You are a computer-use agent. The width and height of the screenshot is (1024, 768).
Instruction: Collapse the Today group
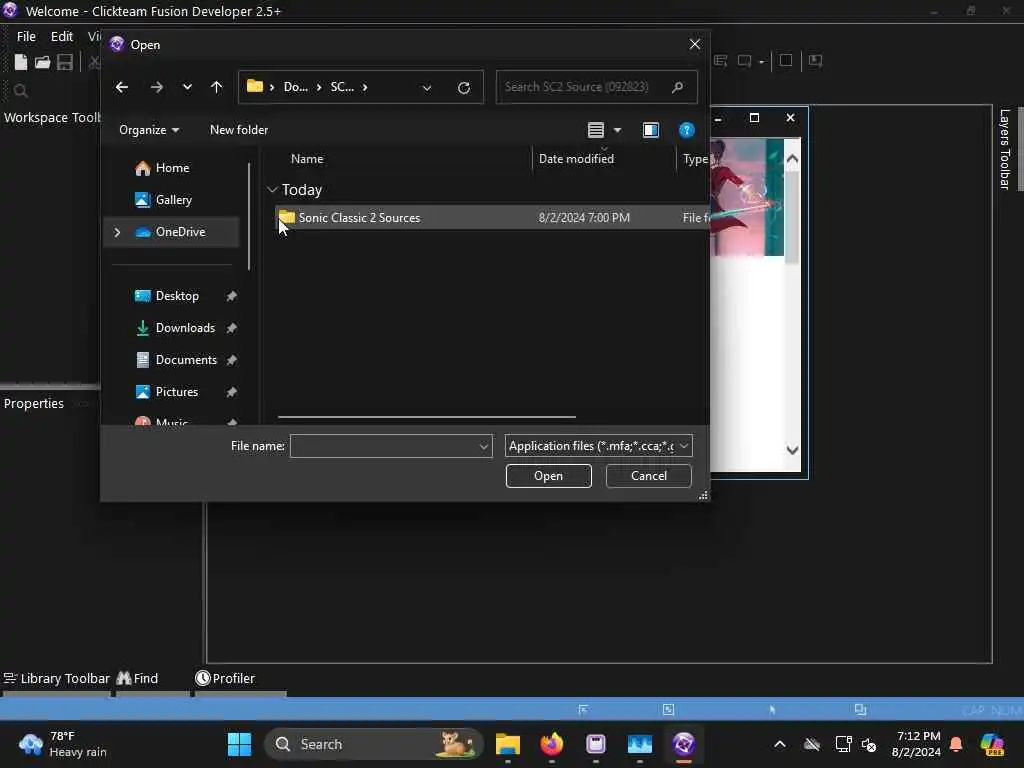(272, 190)
